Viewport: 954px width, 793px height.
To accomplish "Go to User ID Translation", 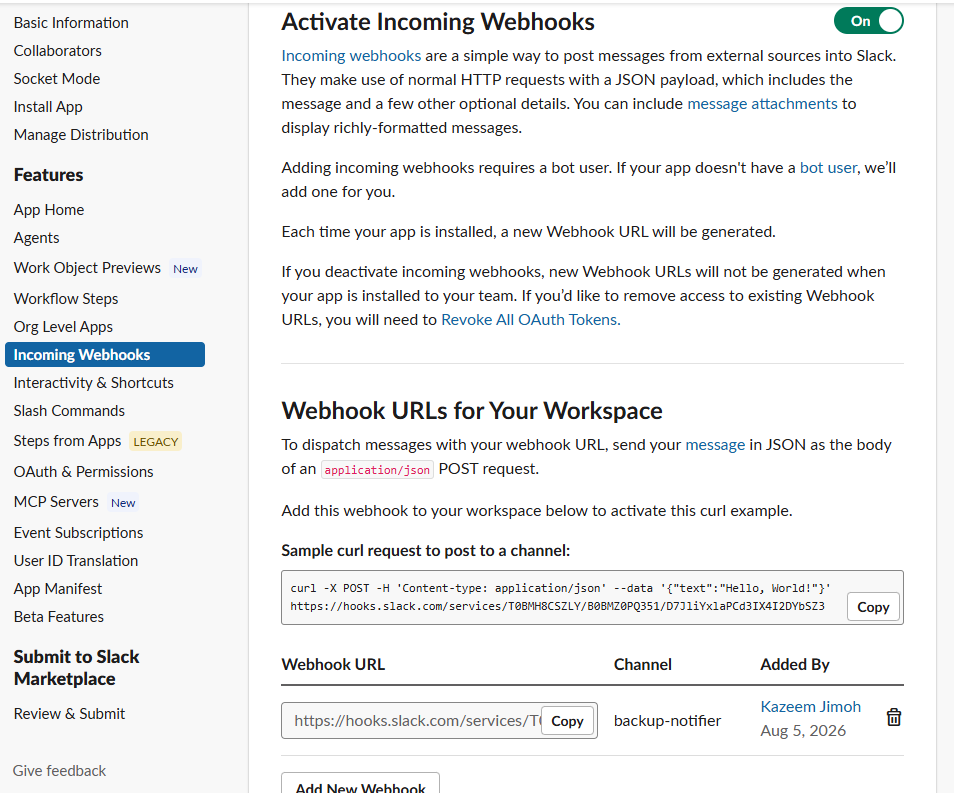I will click(76, 561).
